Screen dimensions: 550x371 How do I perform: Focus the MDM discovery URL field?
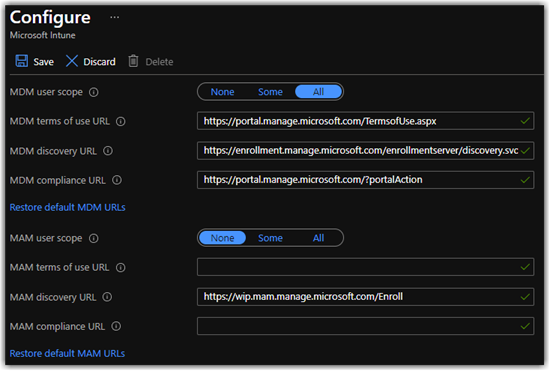pos(365,150)
